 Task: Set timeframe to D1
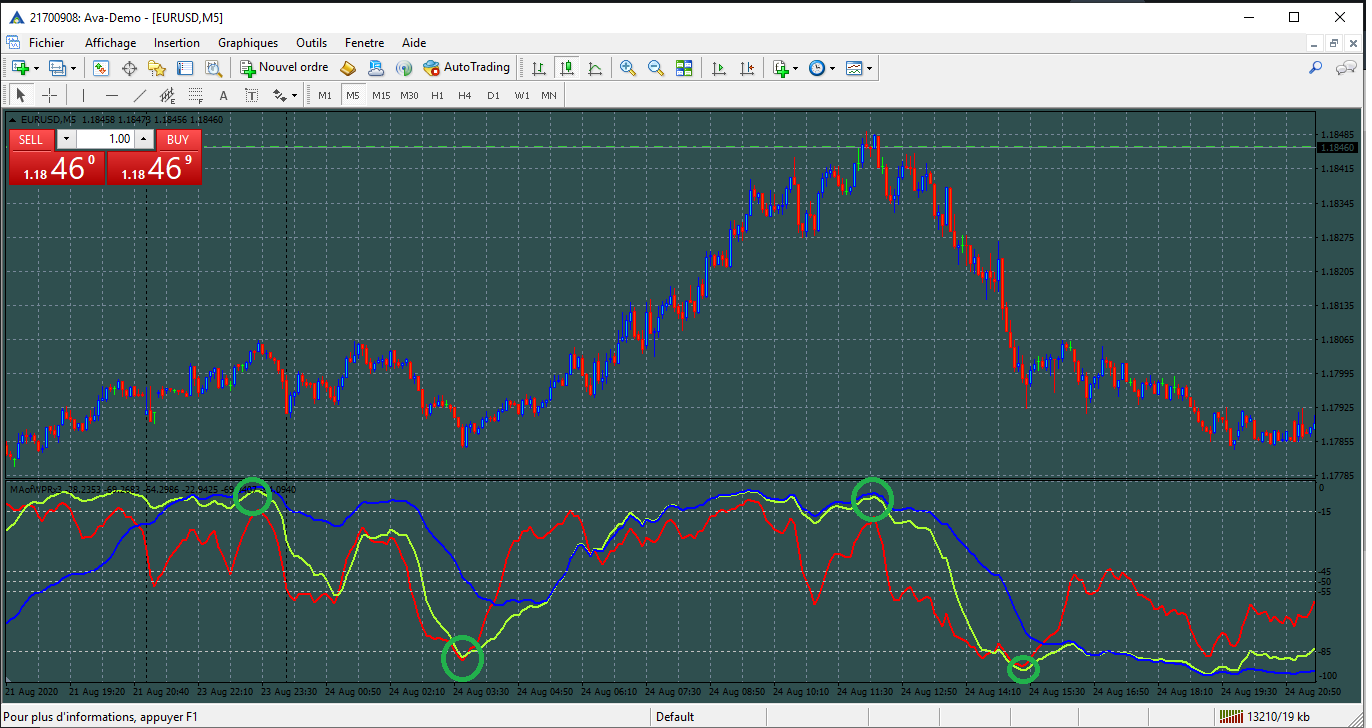(493, 95)
